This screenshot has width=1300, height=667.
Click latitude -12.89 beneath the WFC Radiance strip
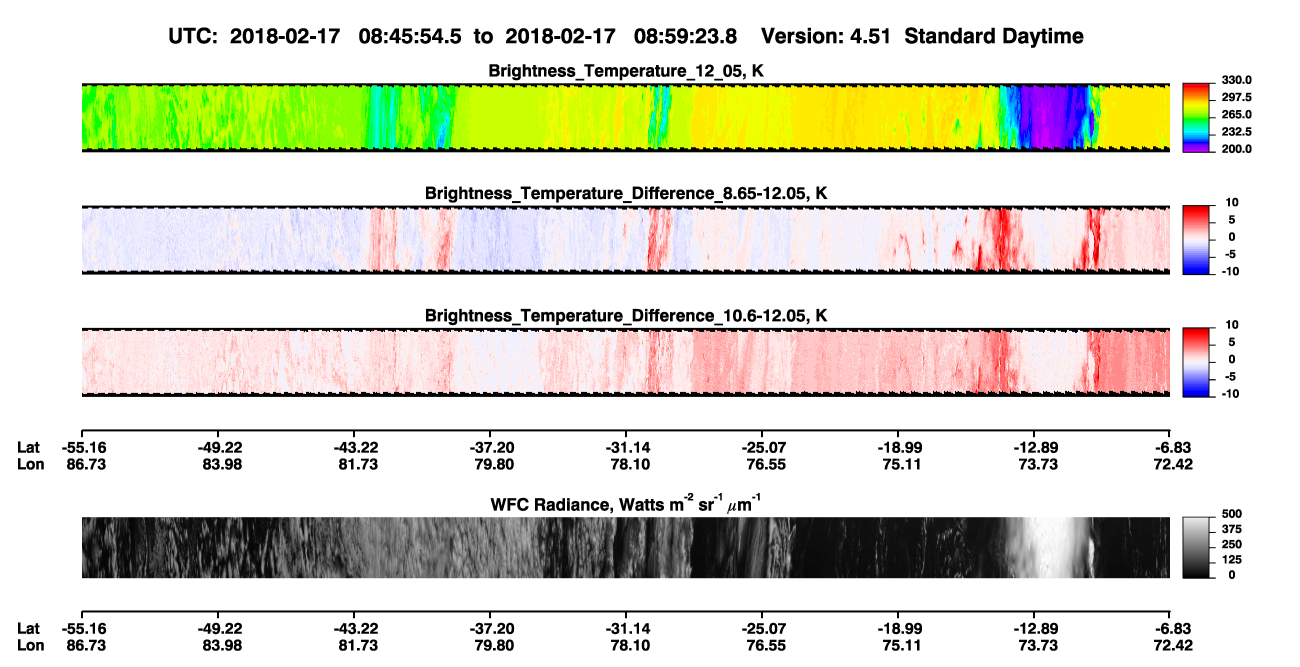[1034, 628]
